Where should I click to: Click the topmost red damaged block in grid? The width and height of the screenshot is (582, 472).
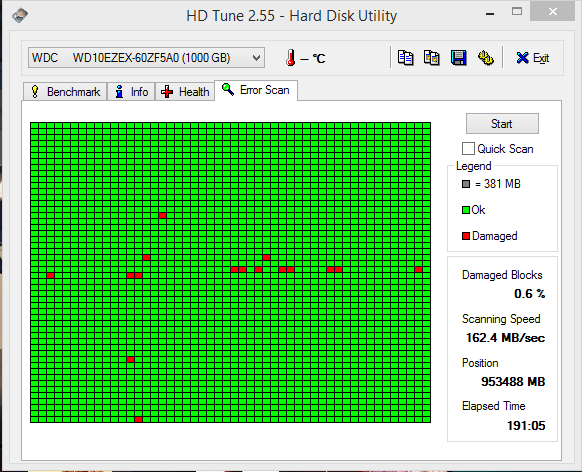click(162, 216)
